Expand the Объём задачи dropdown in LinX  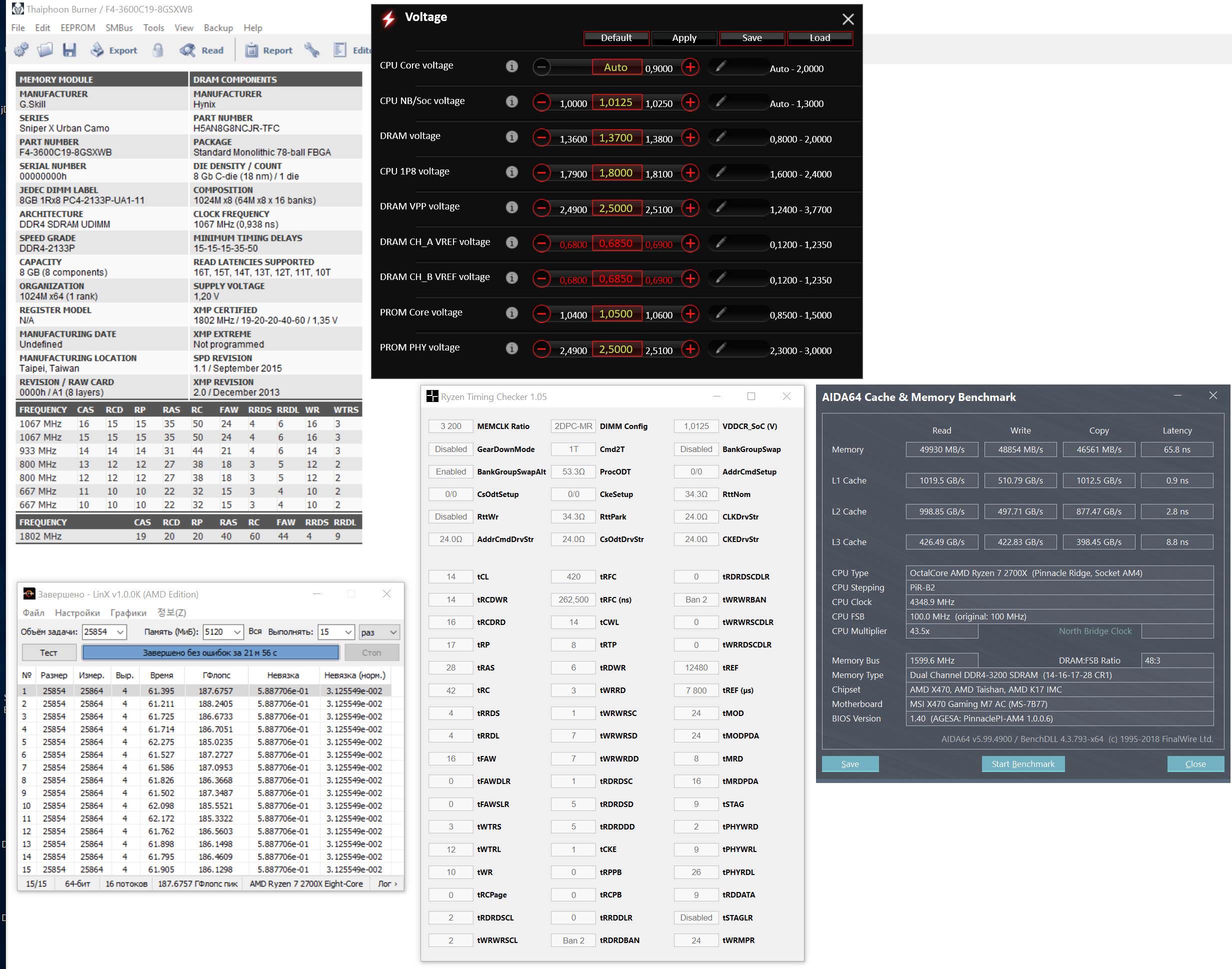point(120,632)
